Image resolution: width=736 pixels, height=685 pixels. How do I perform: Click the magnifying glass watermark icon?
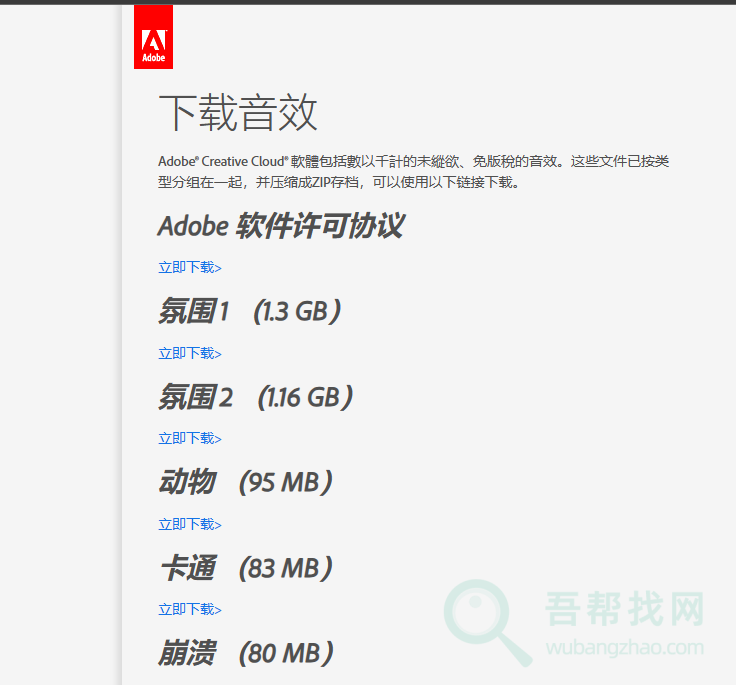tap(487, 622)
